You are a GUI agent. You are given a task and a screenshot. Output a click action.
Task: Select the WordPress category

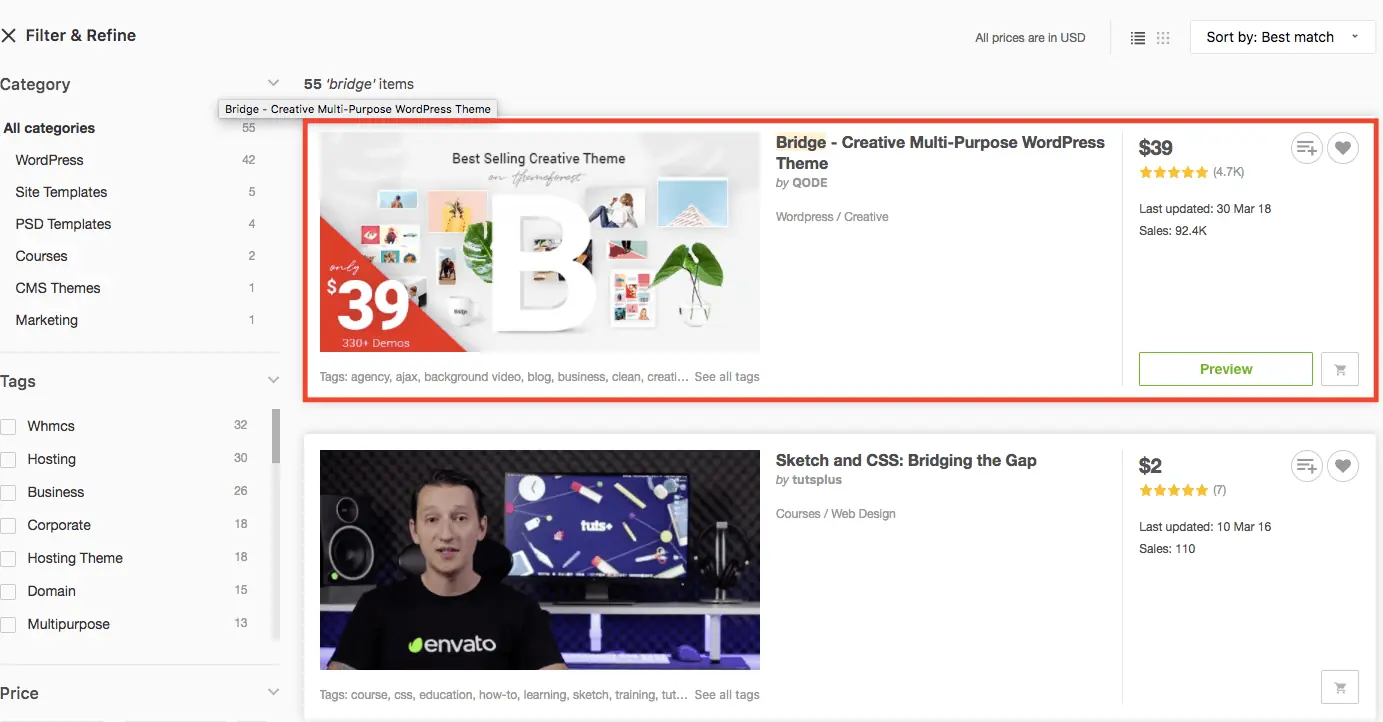click(50, 160)
